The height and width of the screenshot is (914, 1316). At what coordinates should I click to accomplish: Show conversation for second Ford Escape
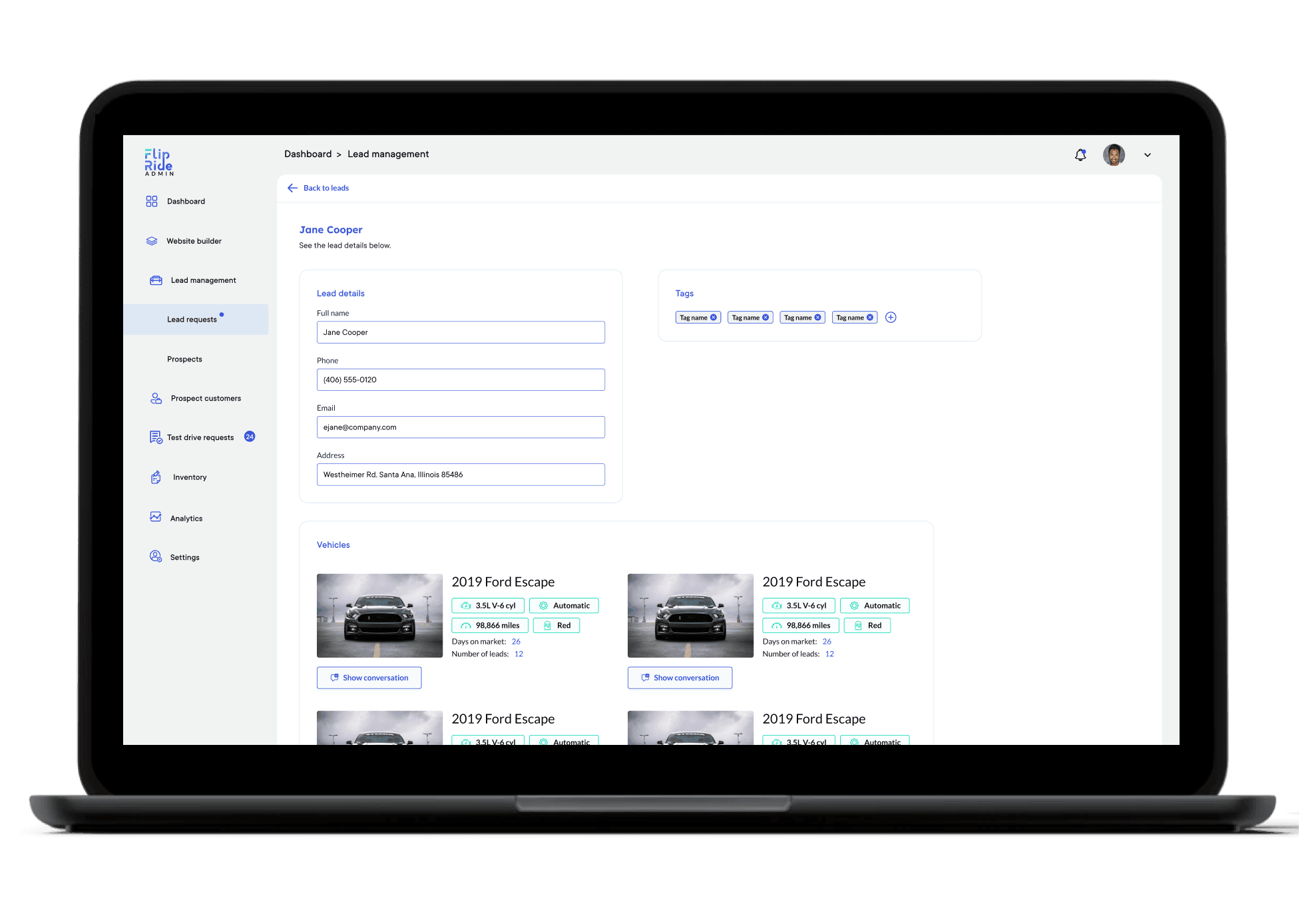click(680, 678)
